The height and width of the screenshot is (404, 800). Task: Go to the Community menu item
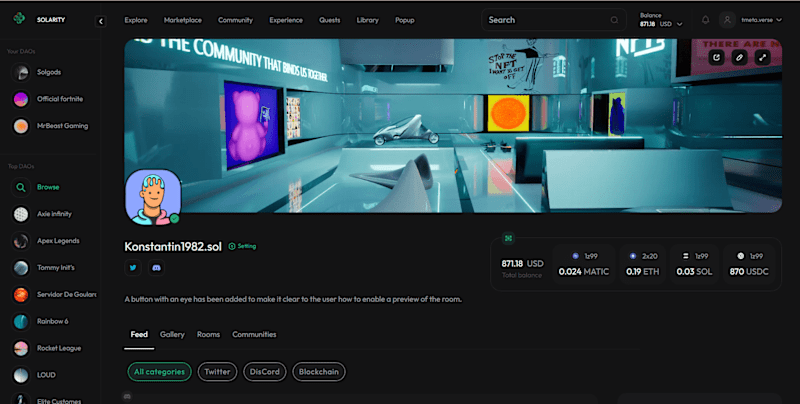(235, 20)
